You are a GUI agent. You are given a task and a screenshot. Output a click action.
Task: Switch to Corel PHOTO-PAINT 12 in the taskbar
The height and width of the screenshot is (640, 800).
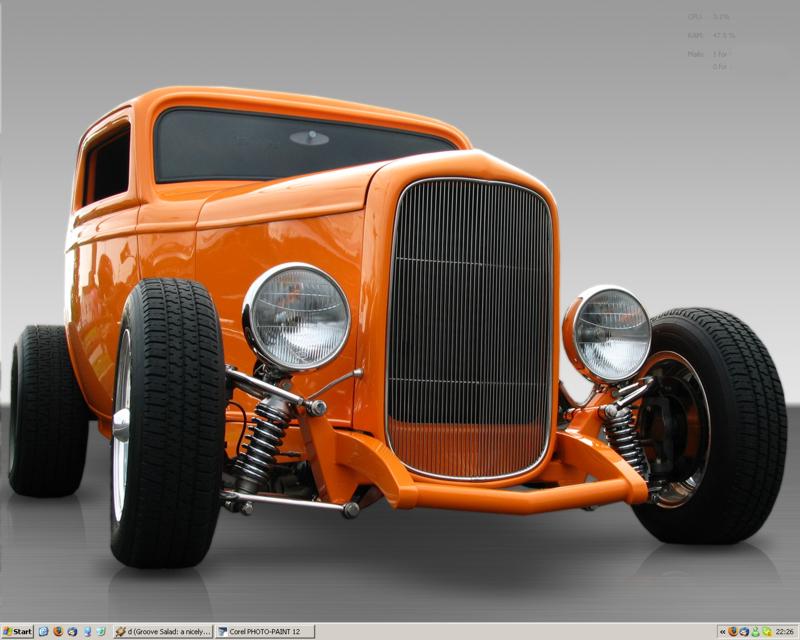(265, 632)
